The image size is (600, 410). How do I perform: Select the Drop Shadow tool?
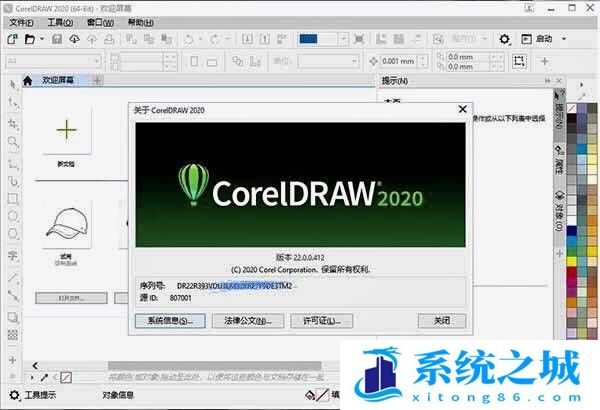pos(13,317)
